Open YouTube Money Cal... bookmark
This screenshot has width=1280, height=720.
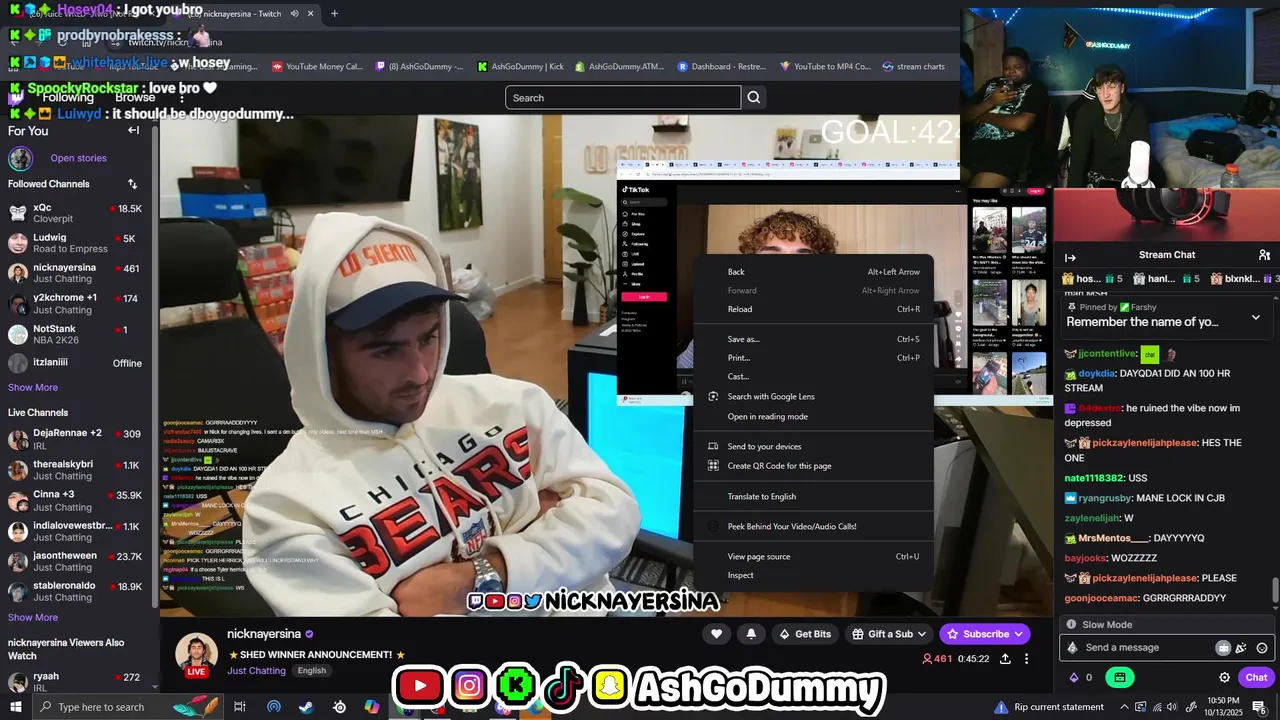tap(317, 67)
